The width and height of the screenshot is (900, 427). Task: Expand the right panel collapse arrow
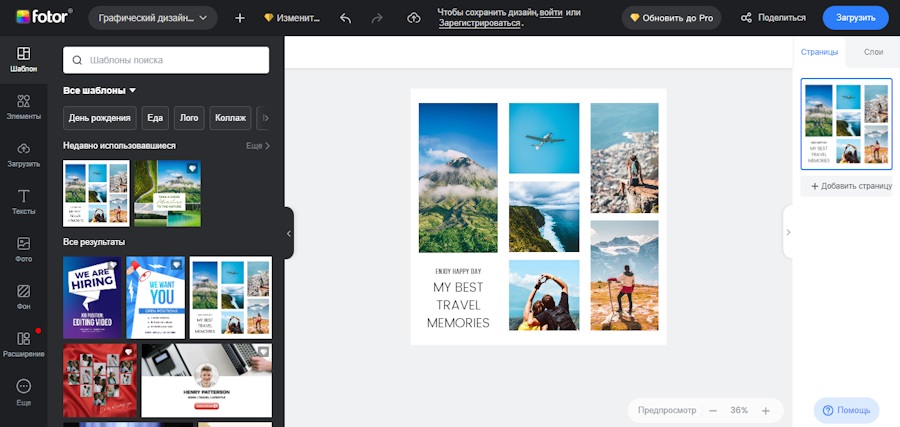[x=787, y=232]
